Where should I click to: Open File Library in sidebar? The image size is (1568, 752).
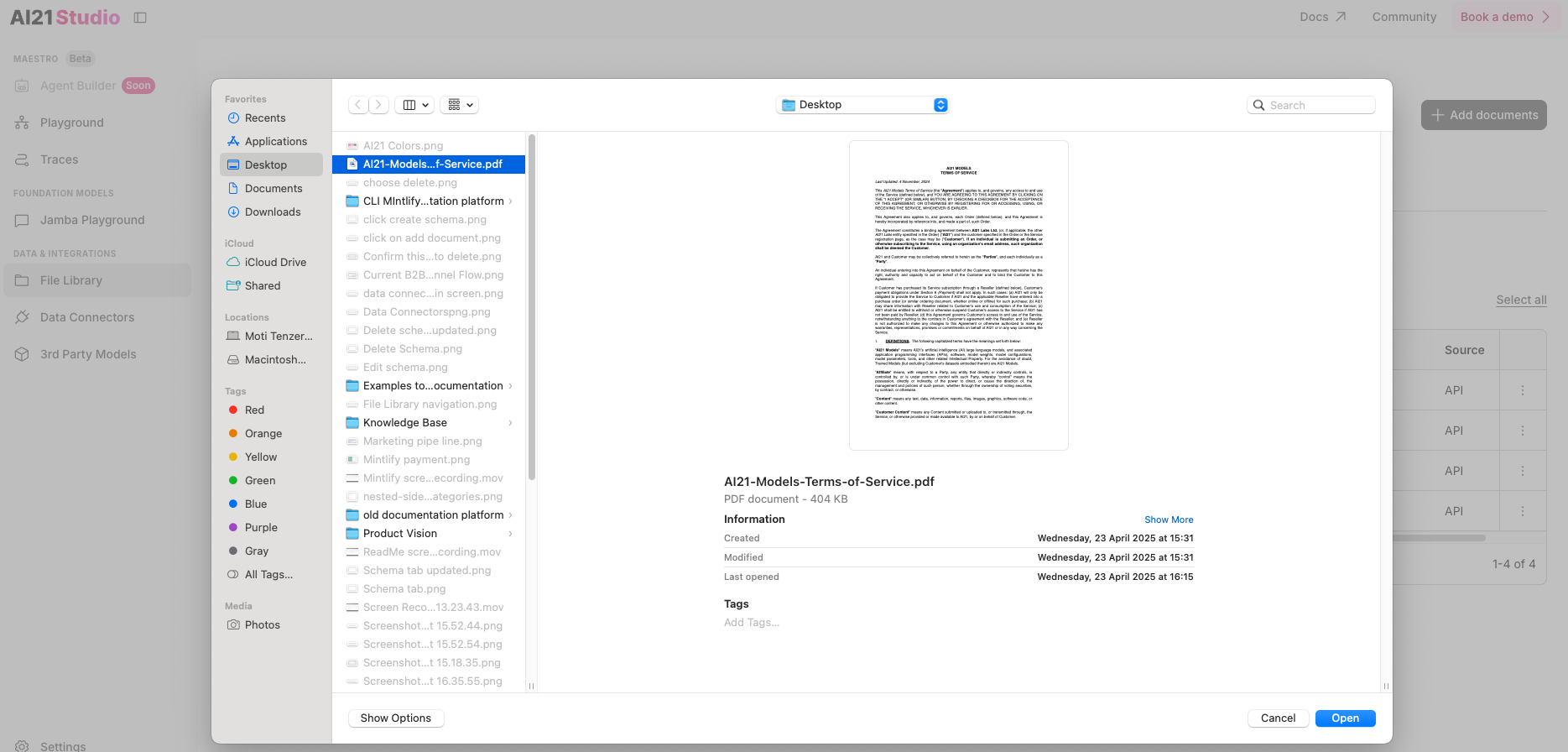click(x=97, y=280)
